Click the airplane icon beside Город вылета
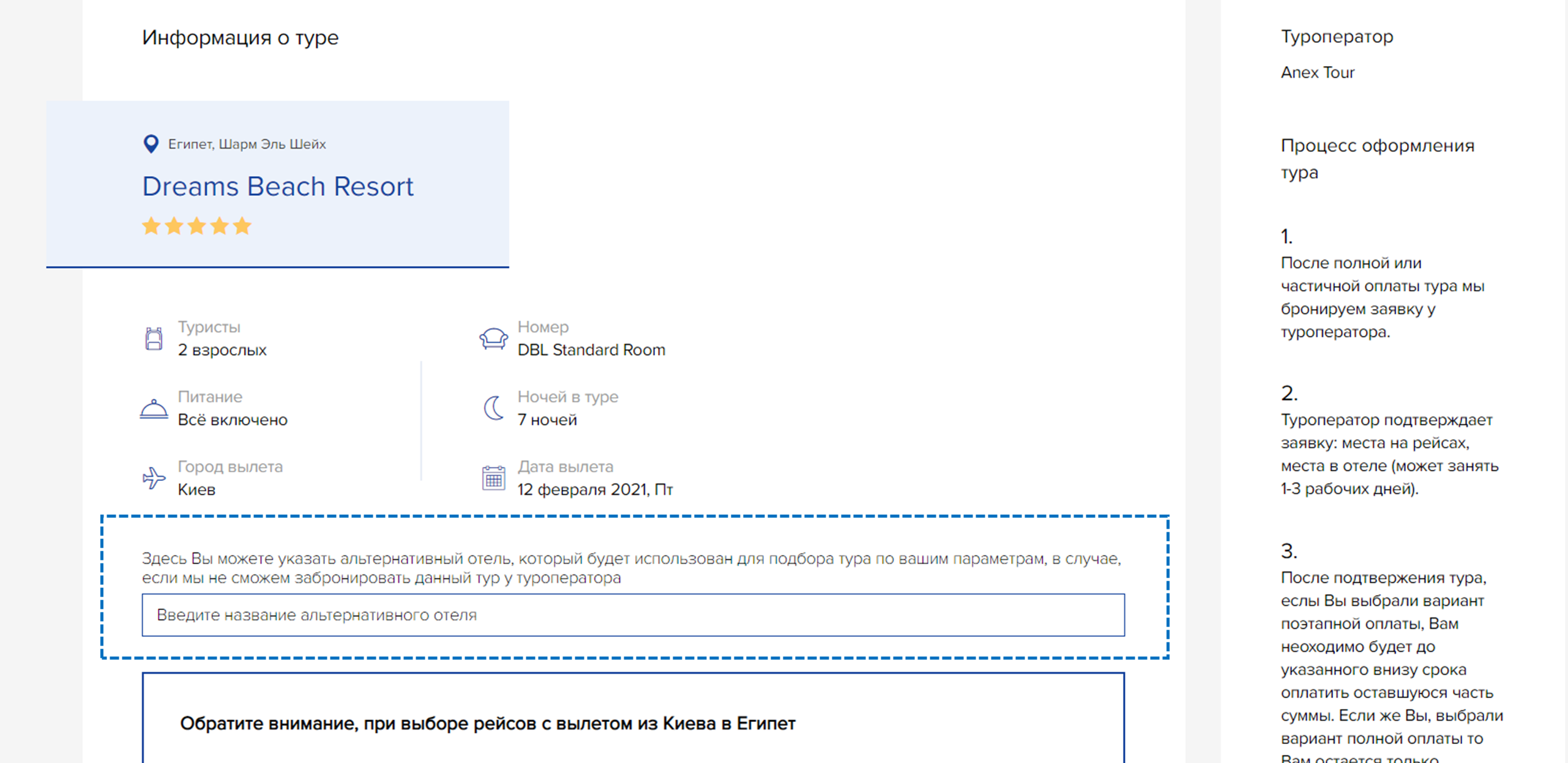This screenshot has height=763, width=1568. click(154, 478)
